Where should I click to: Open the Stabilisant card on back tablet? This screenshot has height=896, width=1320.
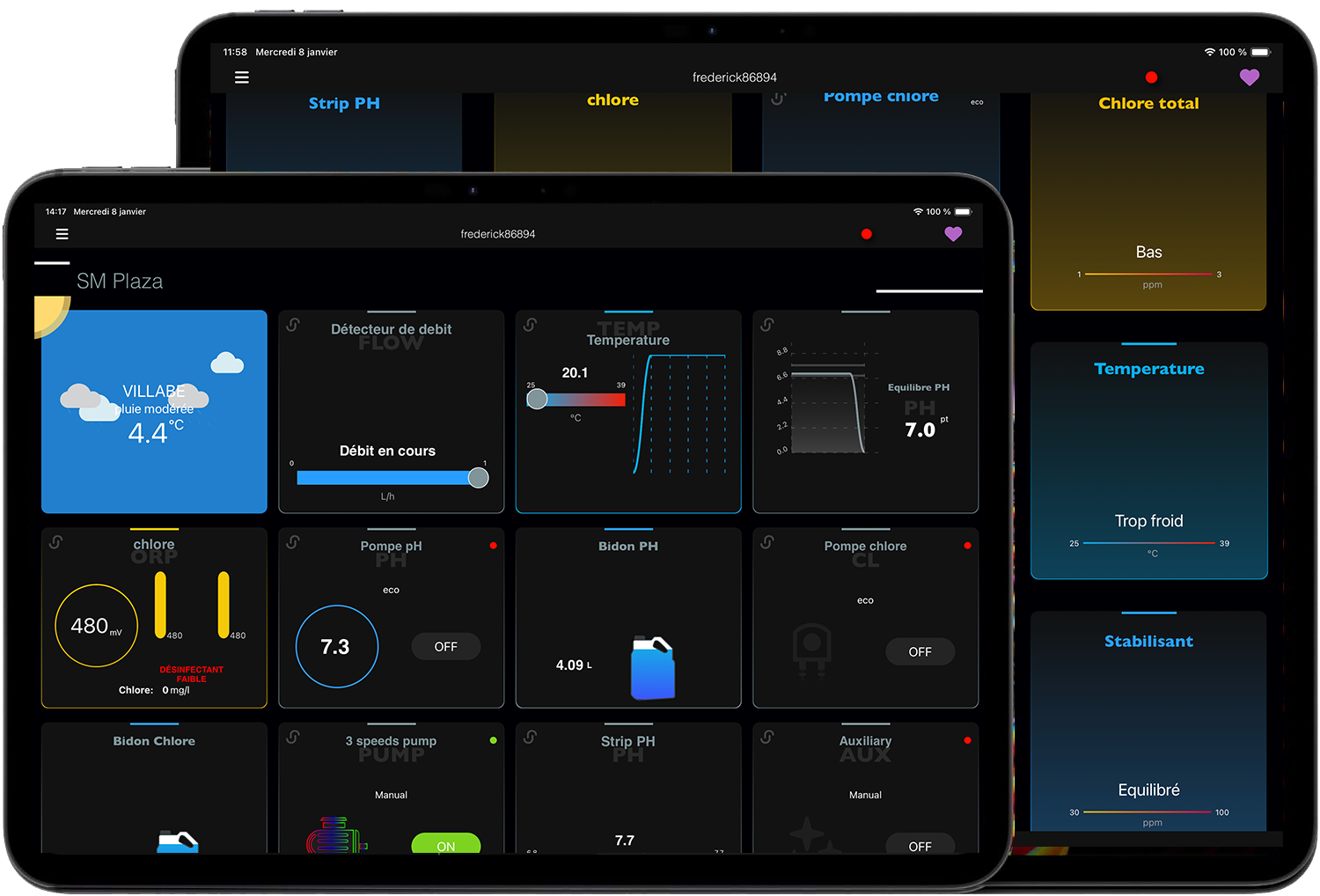1148,722
